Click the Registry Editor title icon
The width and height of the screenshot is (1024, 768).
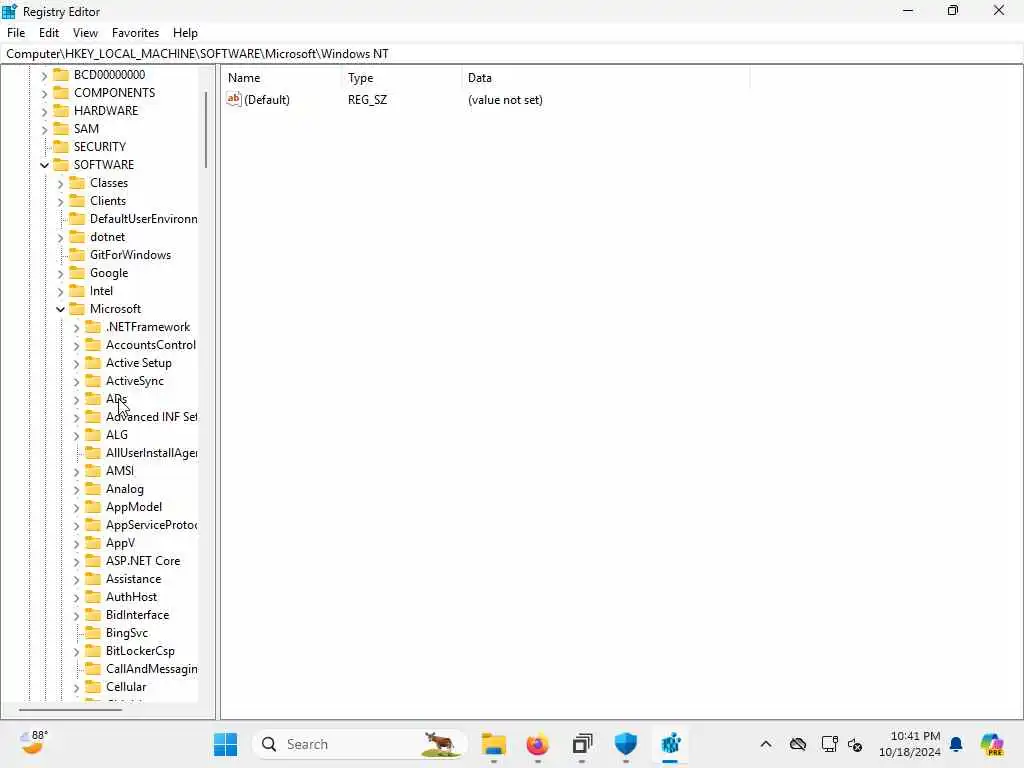tap(9, 11)
